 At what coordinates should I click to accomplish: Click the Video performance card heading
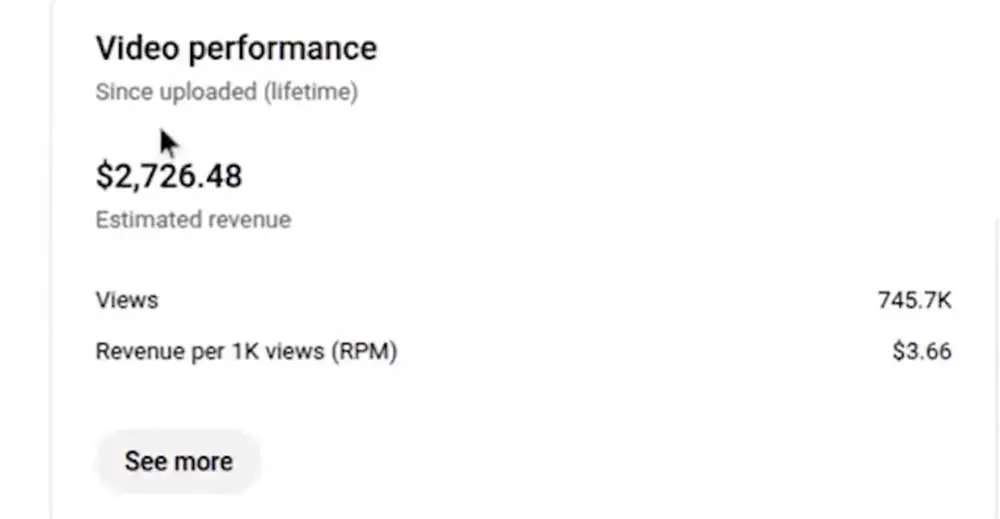point(236,48)
